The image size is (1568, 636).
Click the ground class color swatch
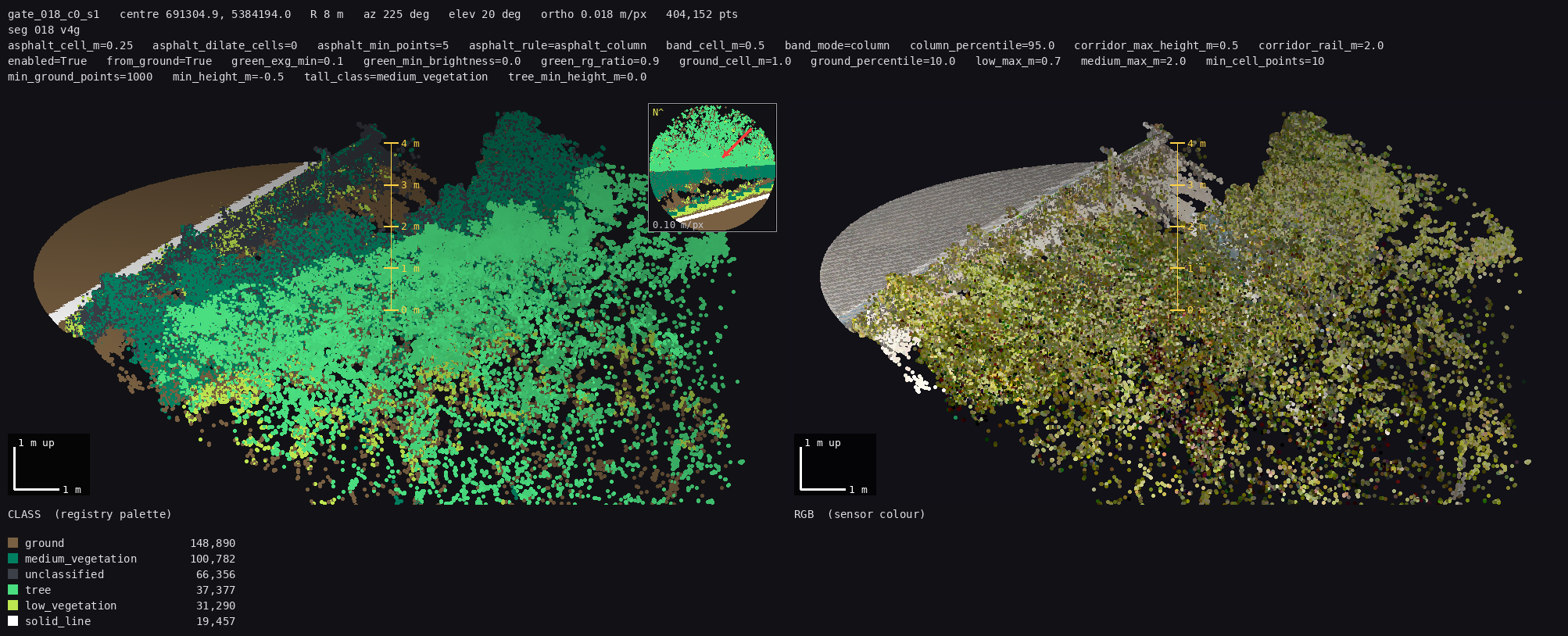[13, 543]
